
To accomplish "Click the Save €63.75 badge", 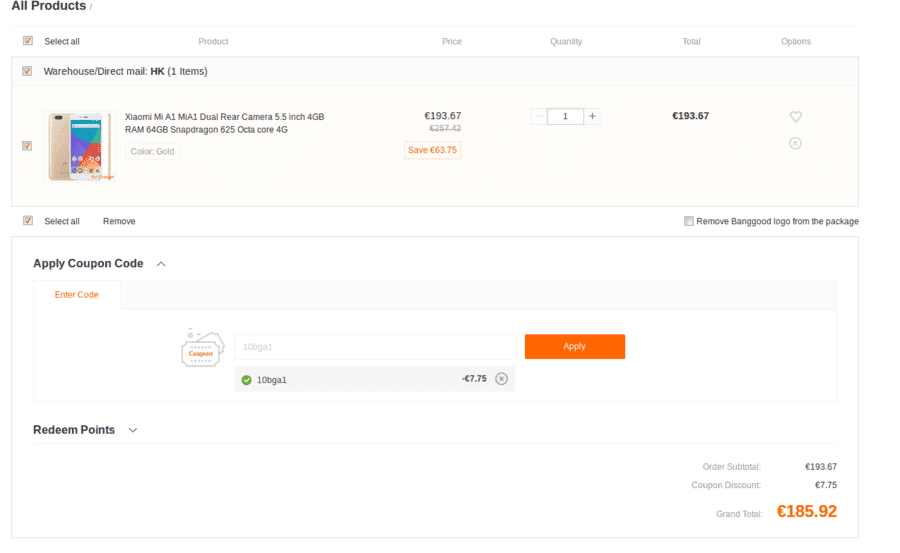I will [x=432, y=150].
